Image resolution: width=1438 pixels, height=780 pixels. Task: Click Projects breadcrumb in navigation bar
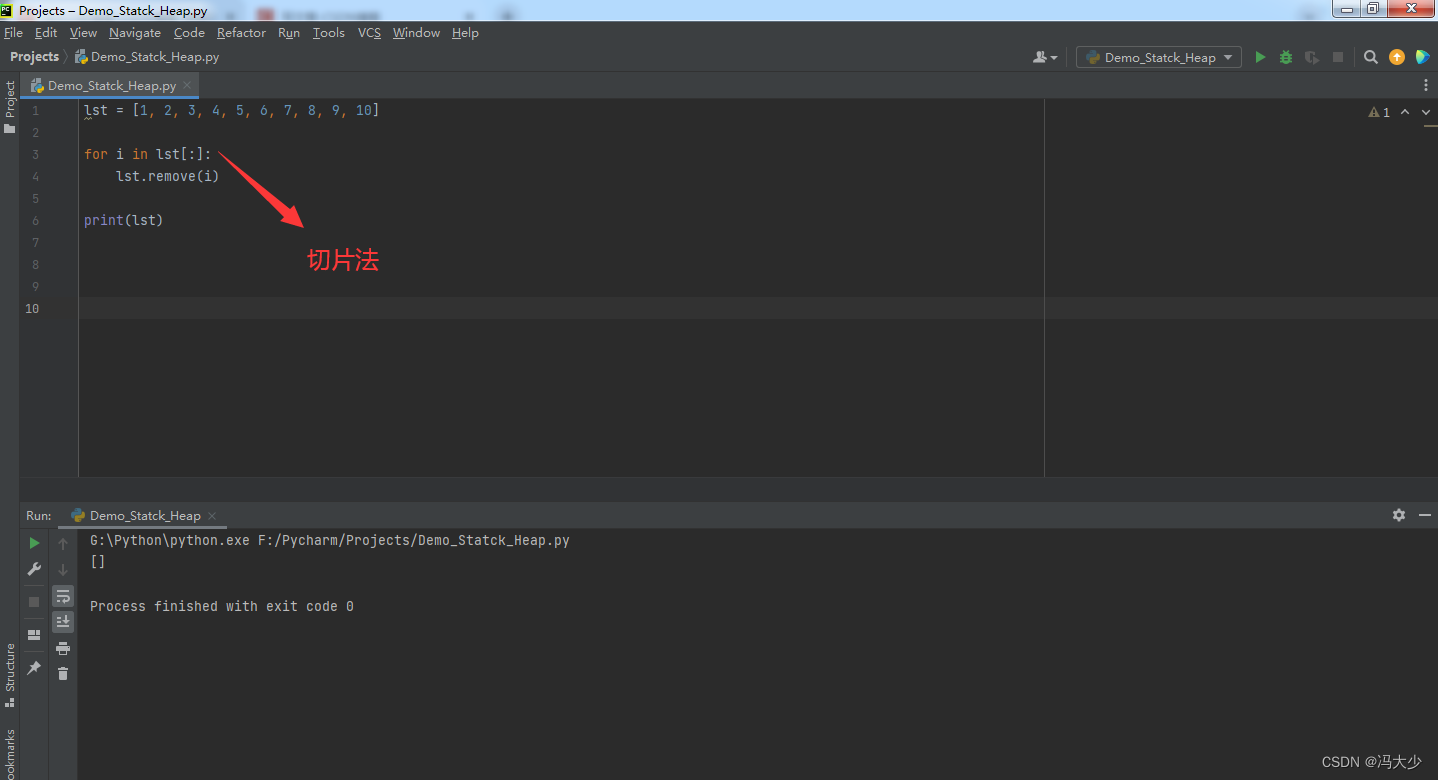click(x=34, y=57)
